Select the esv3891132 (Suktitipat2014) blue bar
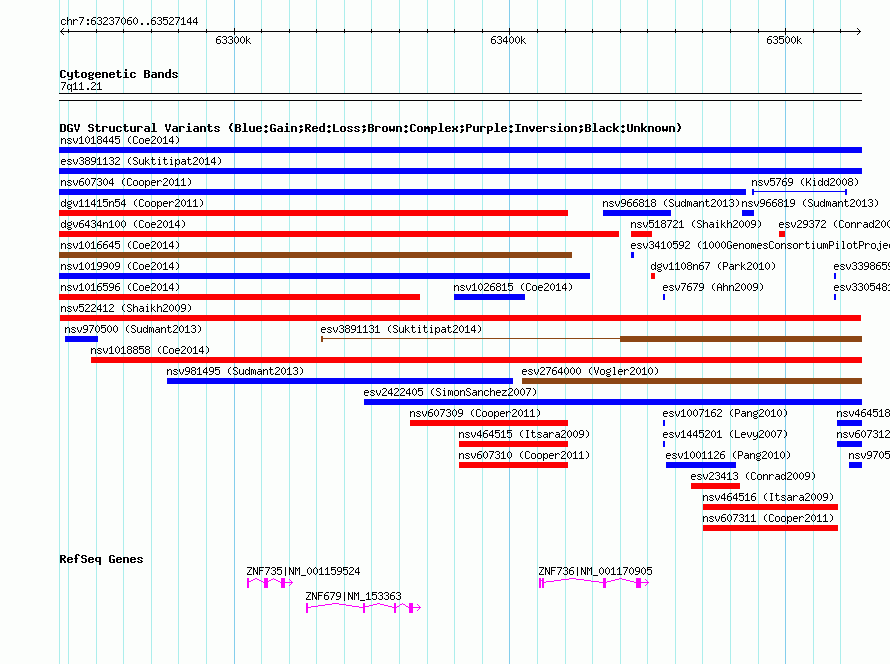The height and width of the screenshot is (664, 890). (x=460, y=171)
